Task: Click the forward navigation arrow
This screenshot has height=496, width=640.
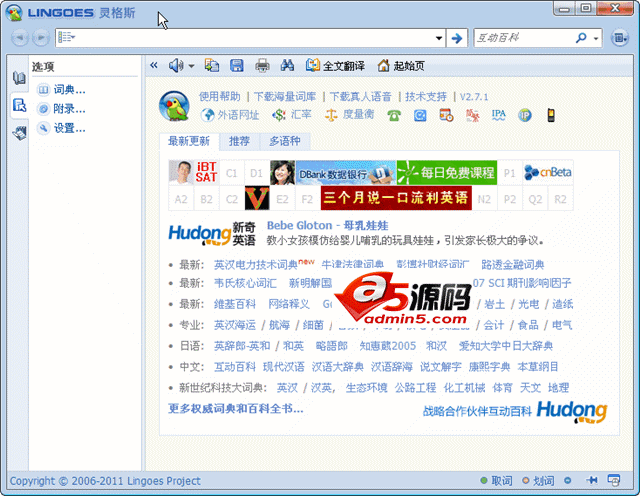Action: (41, 38)
